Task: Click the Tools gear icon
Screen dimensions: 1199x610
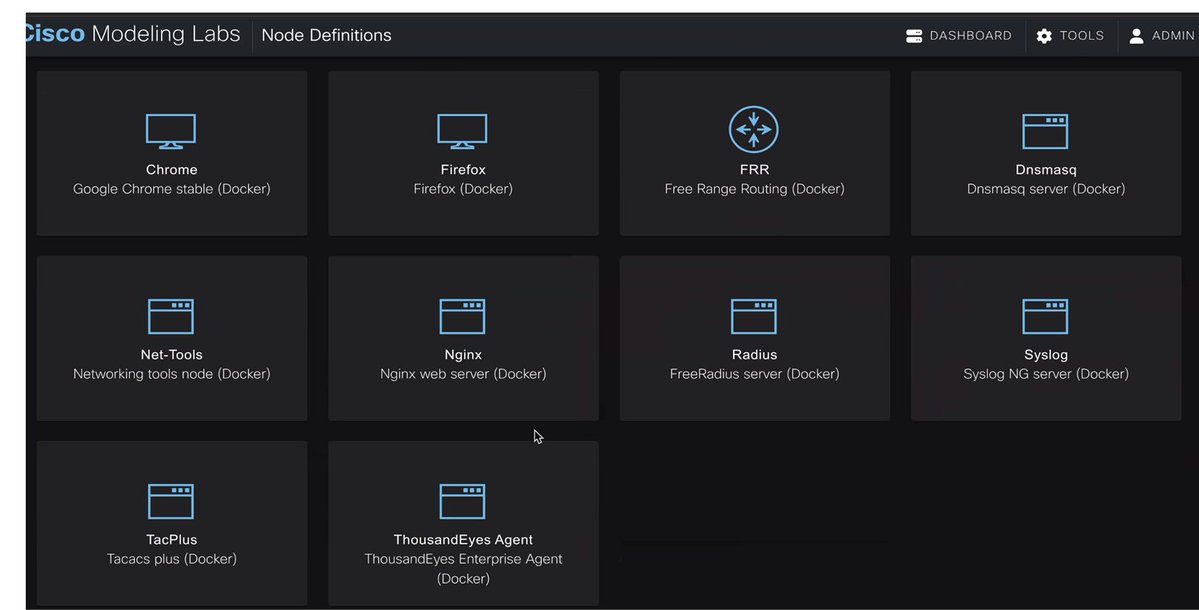Action: [1044, 36]
